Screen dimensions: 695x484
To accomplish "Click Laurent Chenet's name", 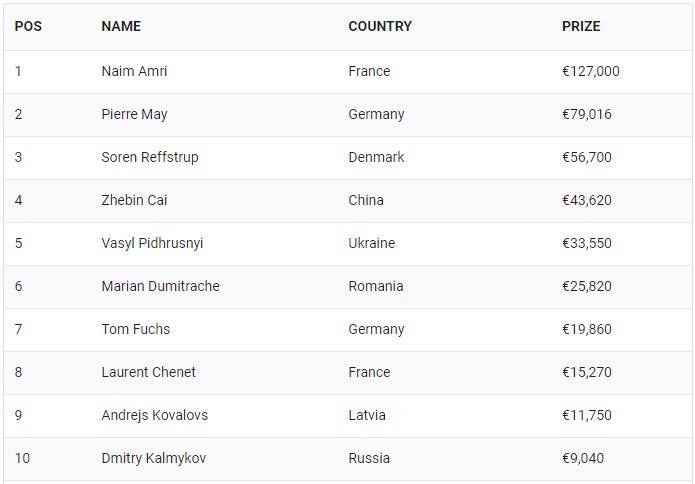I will [x=148, y=372].
